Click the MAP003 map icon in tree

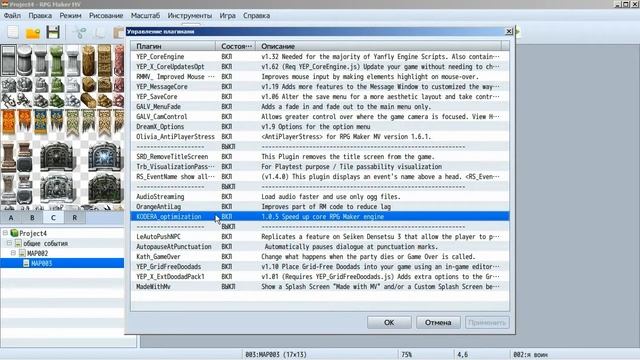click(x=26, y=263)
